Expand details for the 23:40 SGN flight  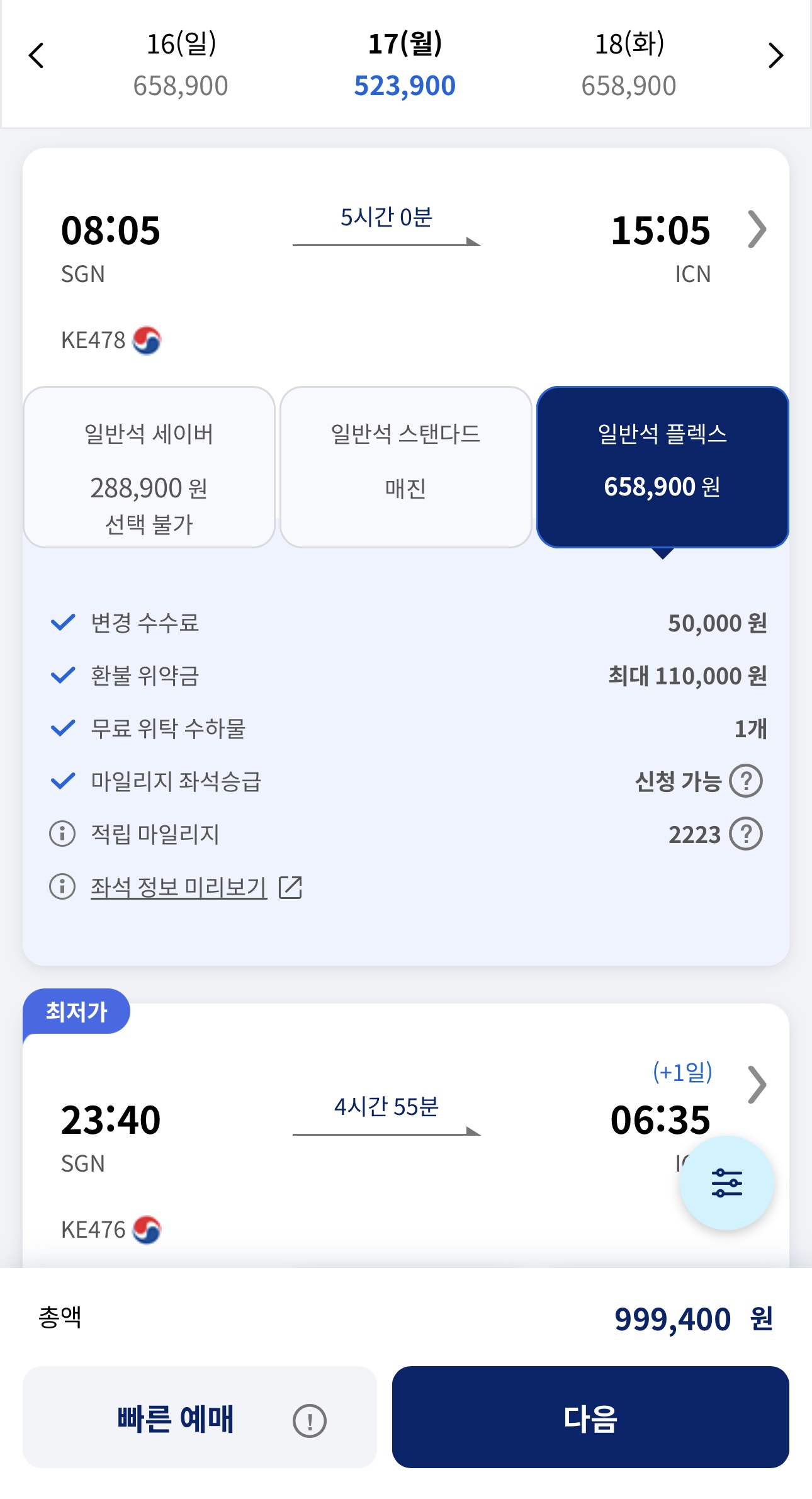(757, 1084)
